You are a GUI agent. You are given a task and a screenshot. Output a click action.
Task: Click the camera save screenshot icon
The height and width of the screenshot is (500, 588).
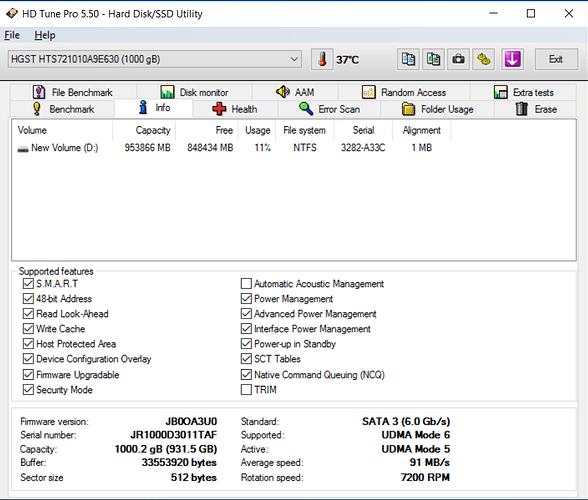tap(458, 59)
